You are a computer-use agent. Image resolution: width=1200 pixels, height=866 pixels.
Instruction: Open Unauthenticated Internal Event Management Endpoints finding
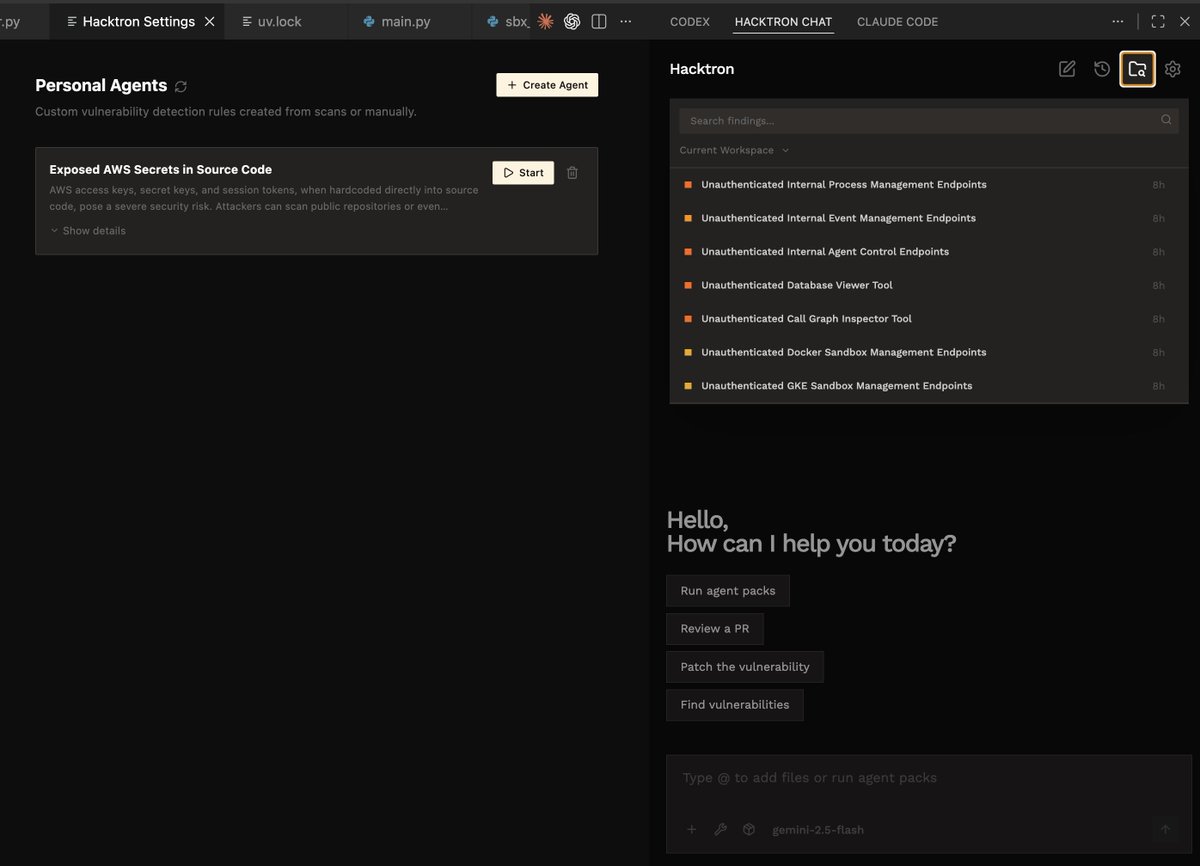coord(929,218)
